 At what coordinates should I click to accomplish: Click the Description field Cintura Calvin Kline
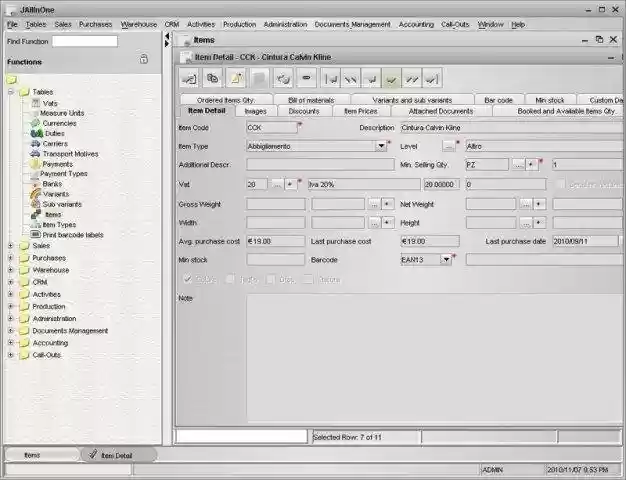511,128
